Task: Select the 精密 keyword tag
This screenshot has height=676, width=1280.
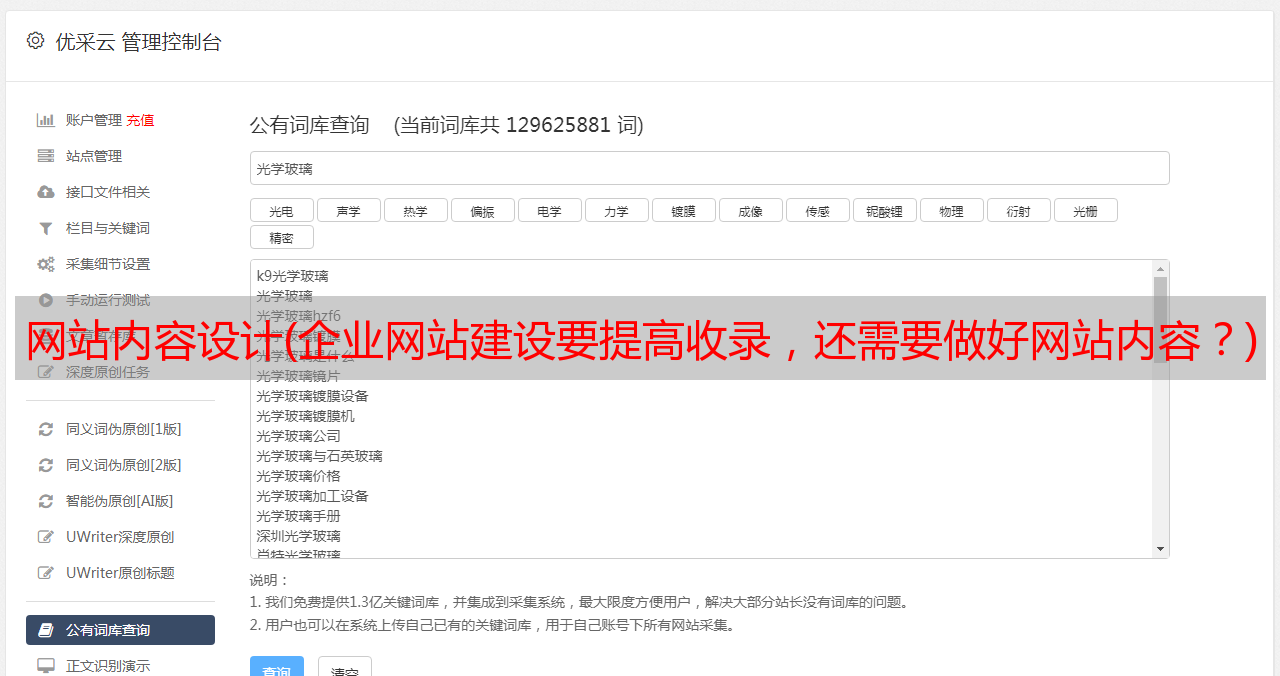Action: coord(281,237)
